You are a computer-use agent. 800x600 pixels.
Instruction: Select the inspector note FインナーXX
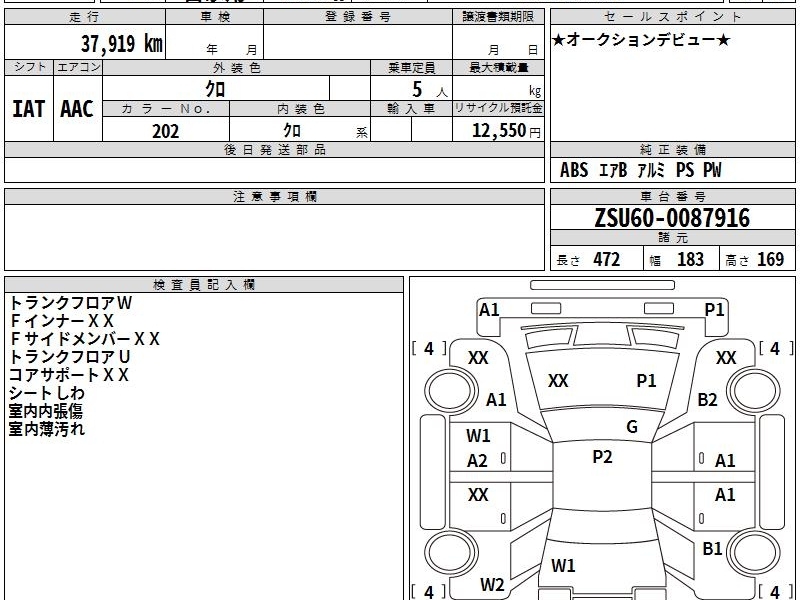(x=61, y=321)
